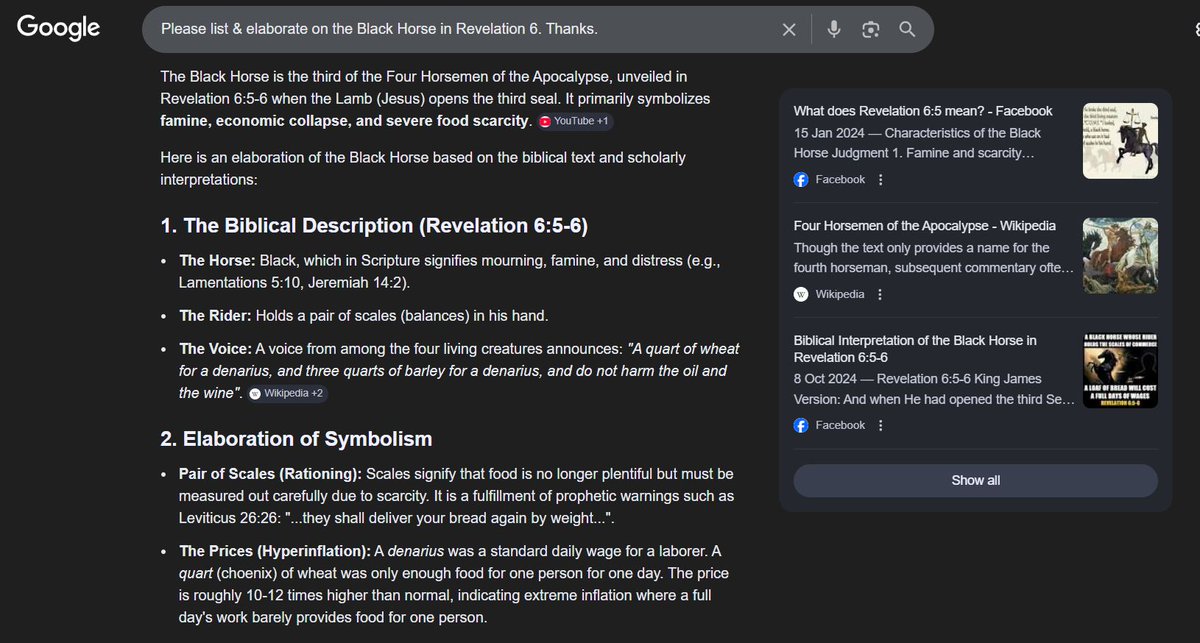
Task: Expand sources with the Show all button
Action: click(975, 480)
